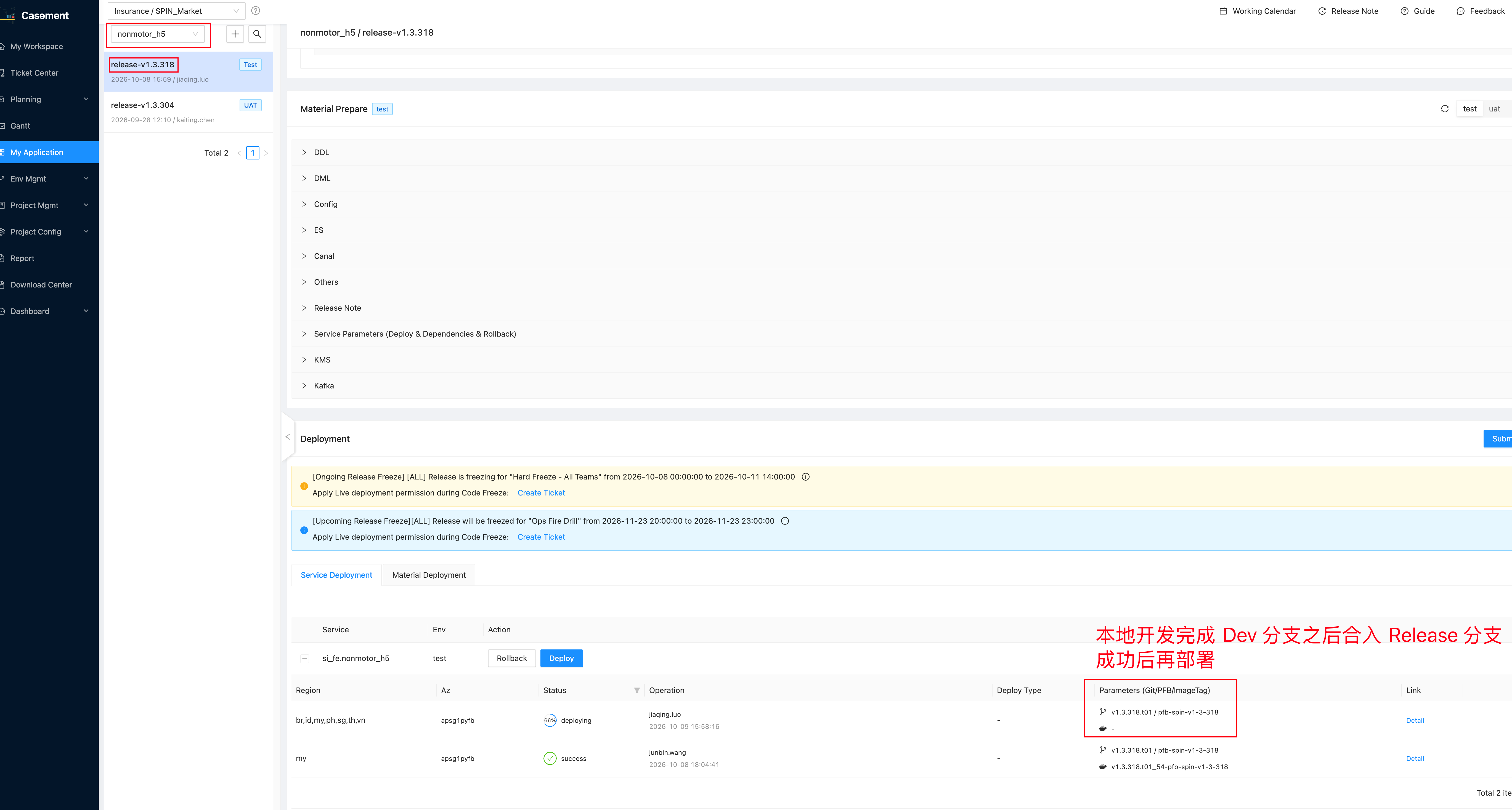Collapse the left panel with the arrow handle

click(288, 437)
